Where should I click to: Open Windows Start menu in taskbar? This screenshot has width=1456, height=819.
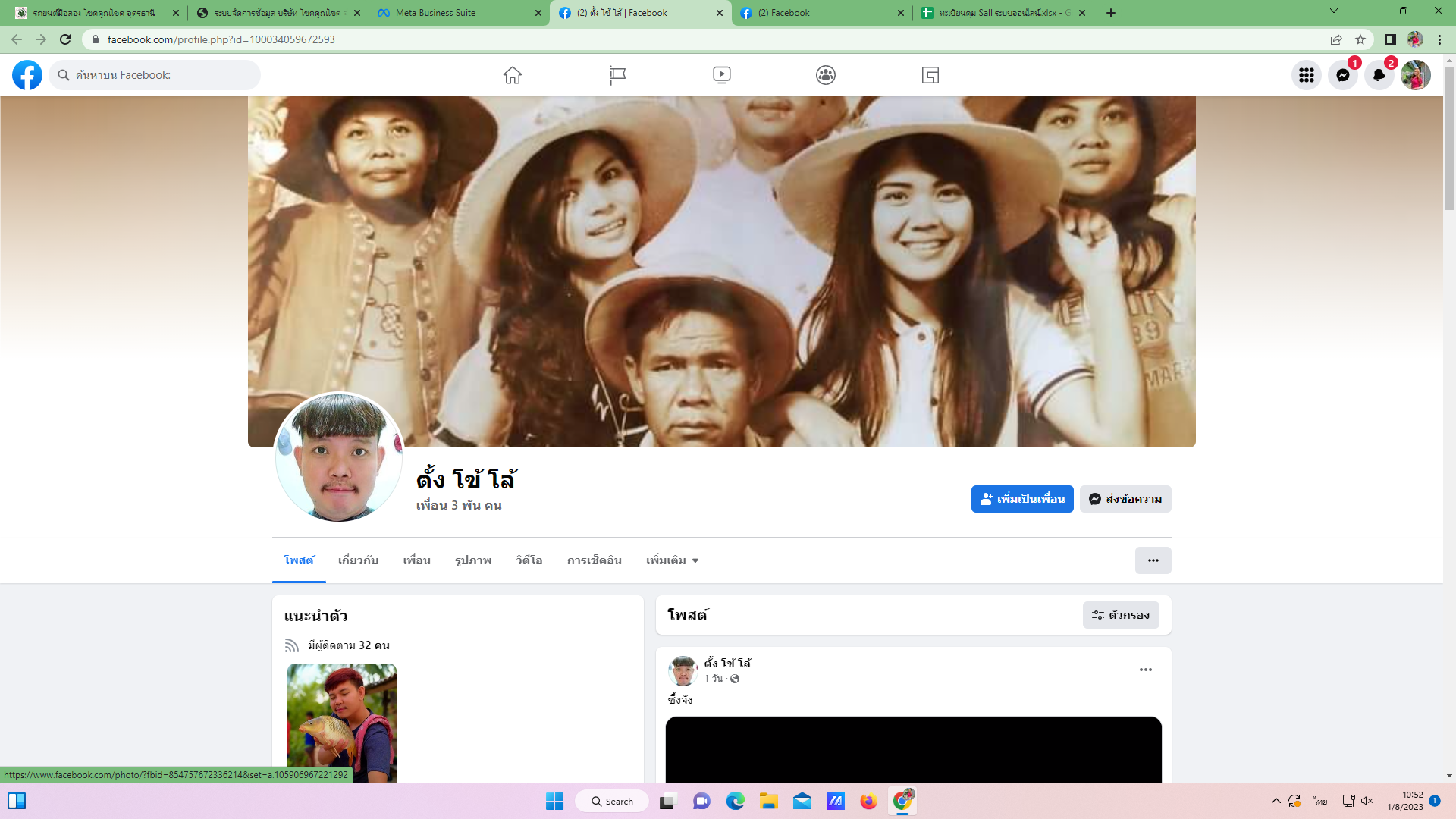(554, 802)
